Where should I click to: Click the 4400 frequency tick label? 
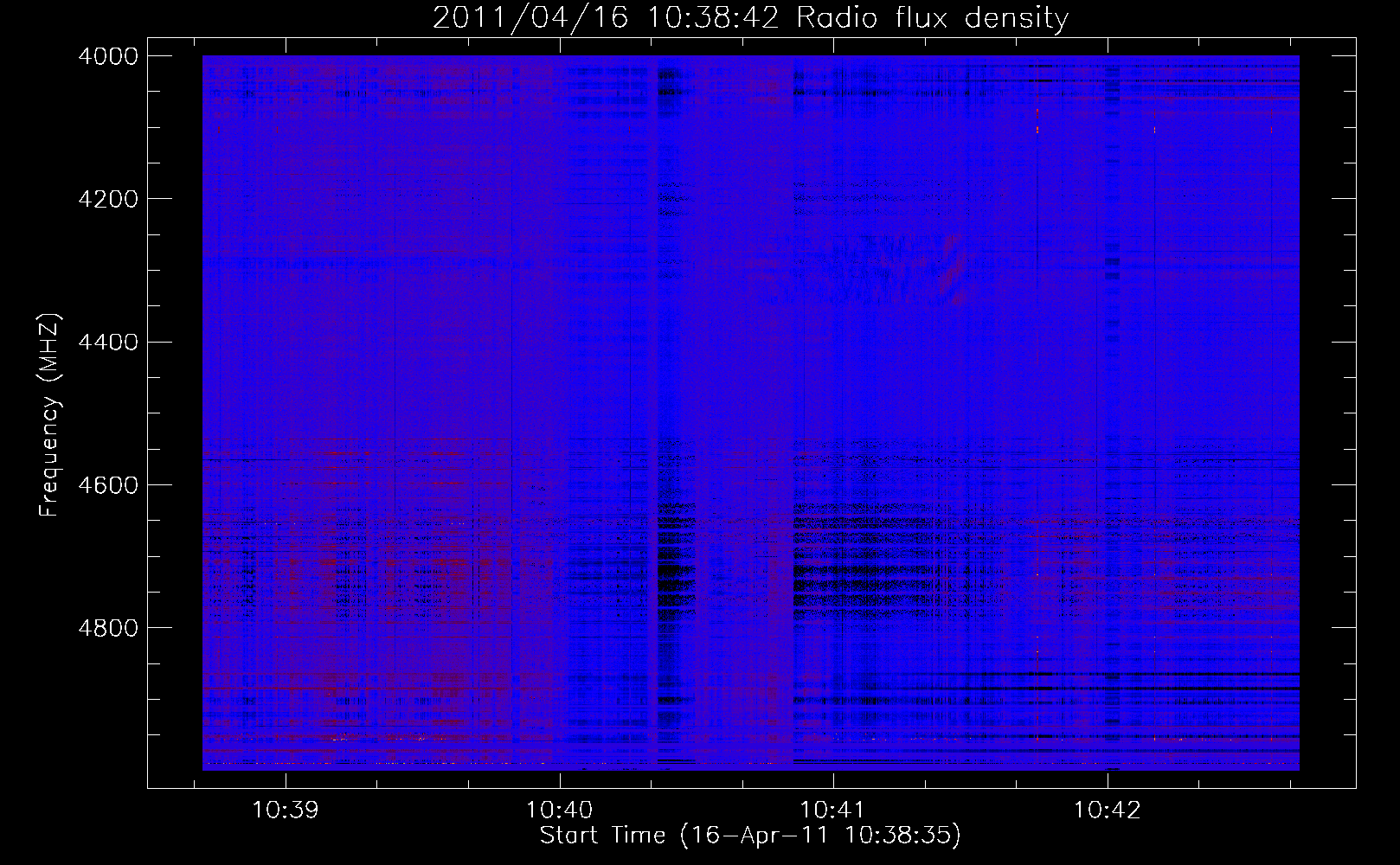click(x=108, y=342)
